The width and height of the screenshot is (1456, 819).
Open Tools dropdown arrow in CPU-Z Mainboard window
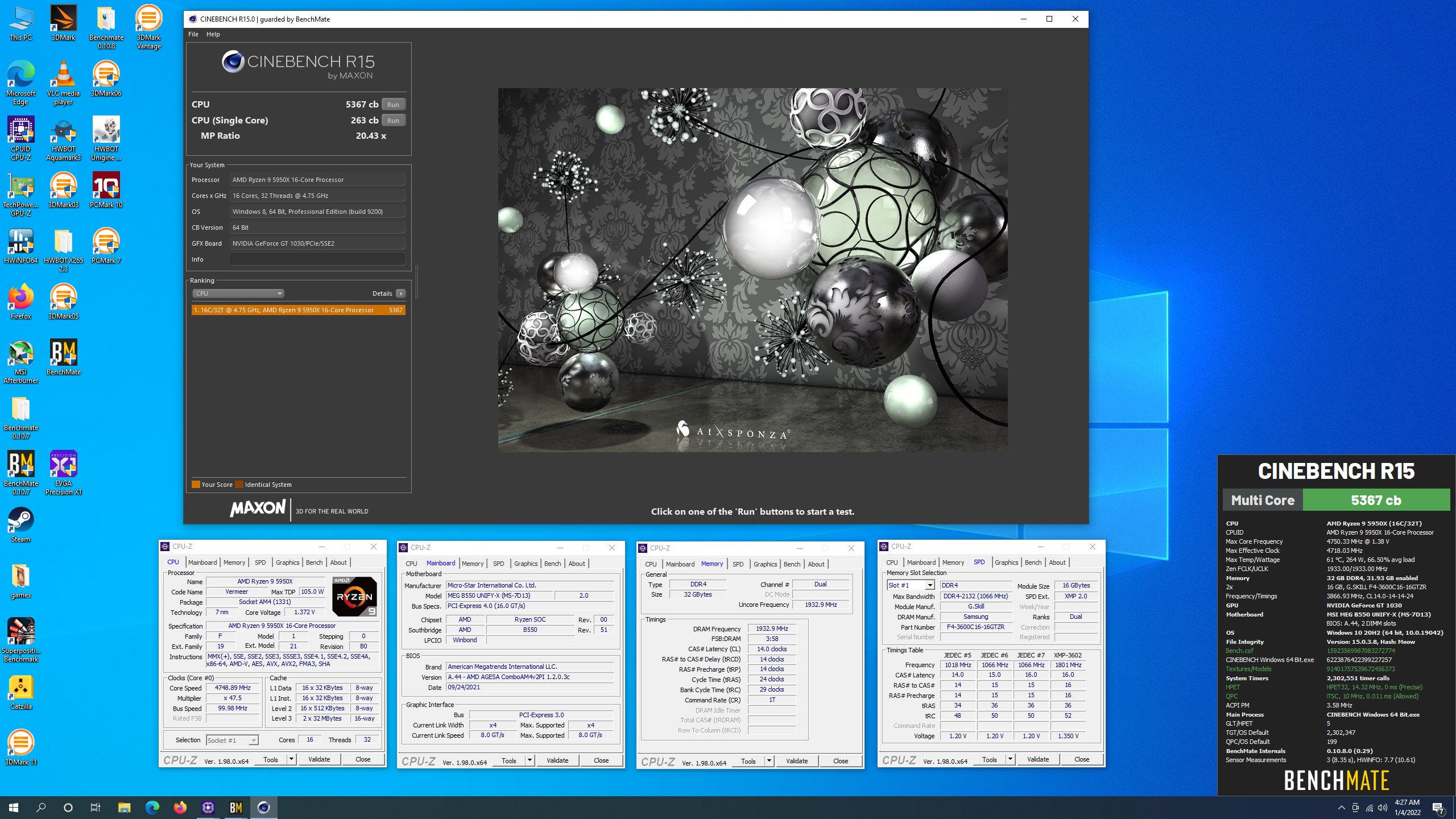[530, 760]
